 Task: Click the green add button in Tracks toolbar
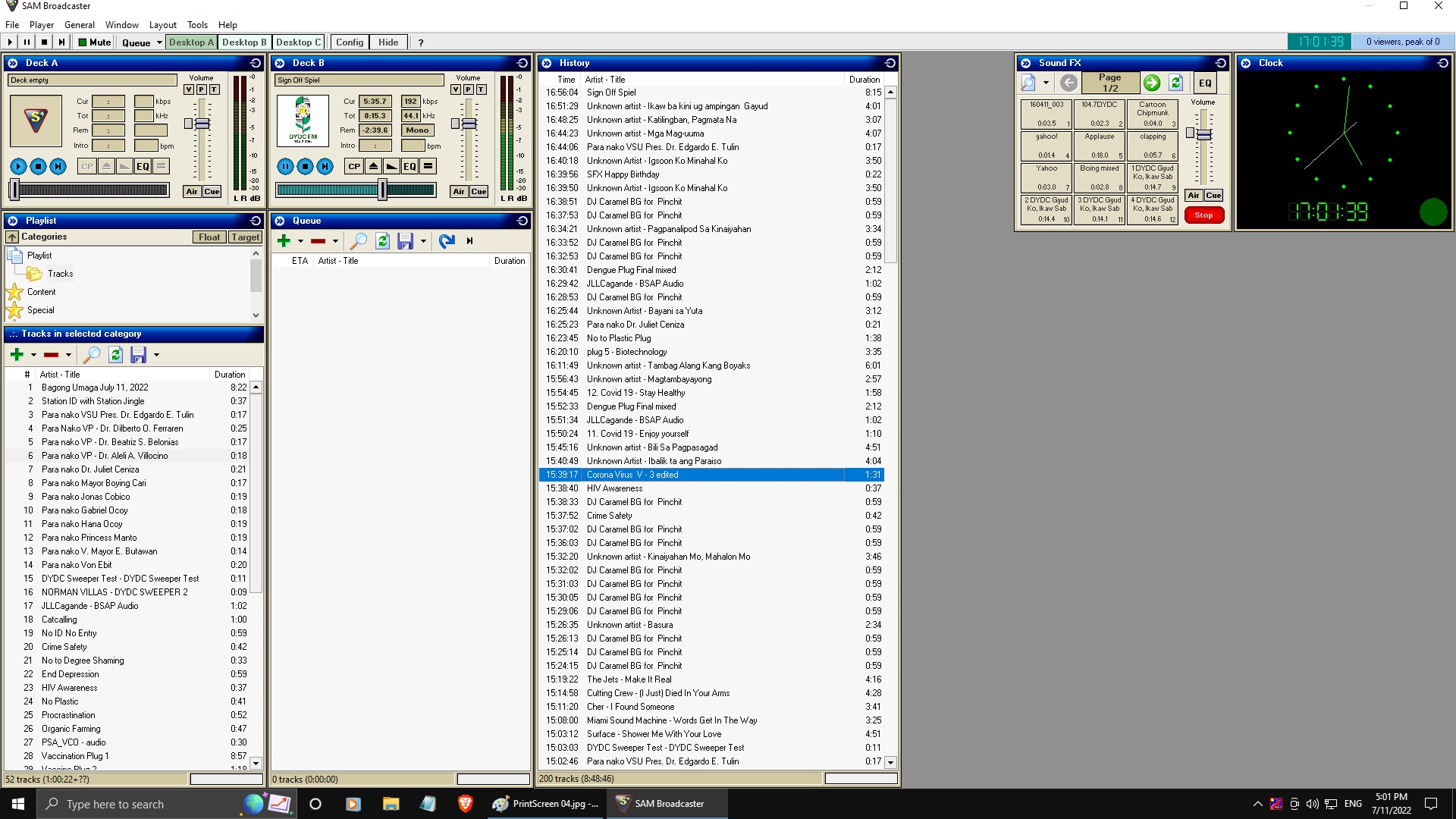click(x=17, y=354)
